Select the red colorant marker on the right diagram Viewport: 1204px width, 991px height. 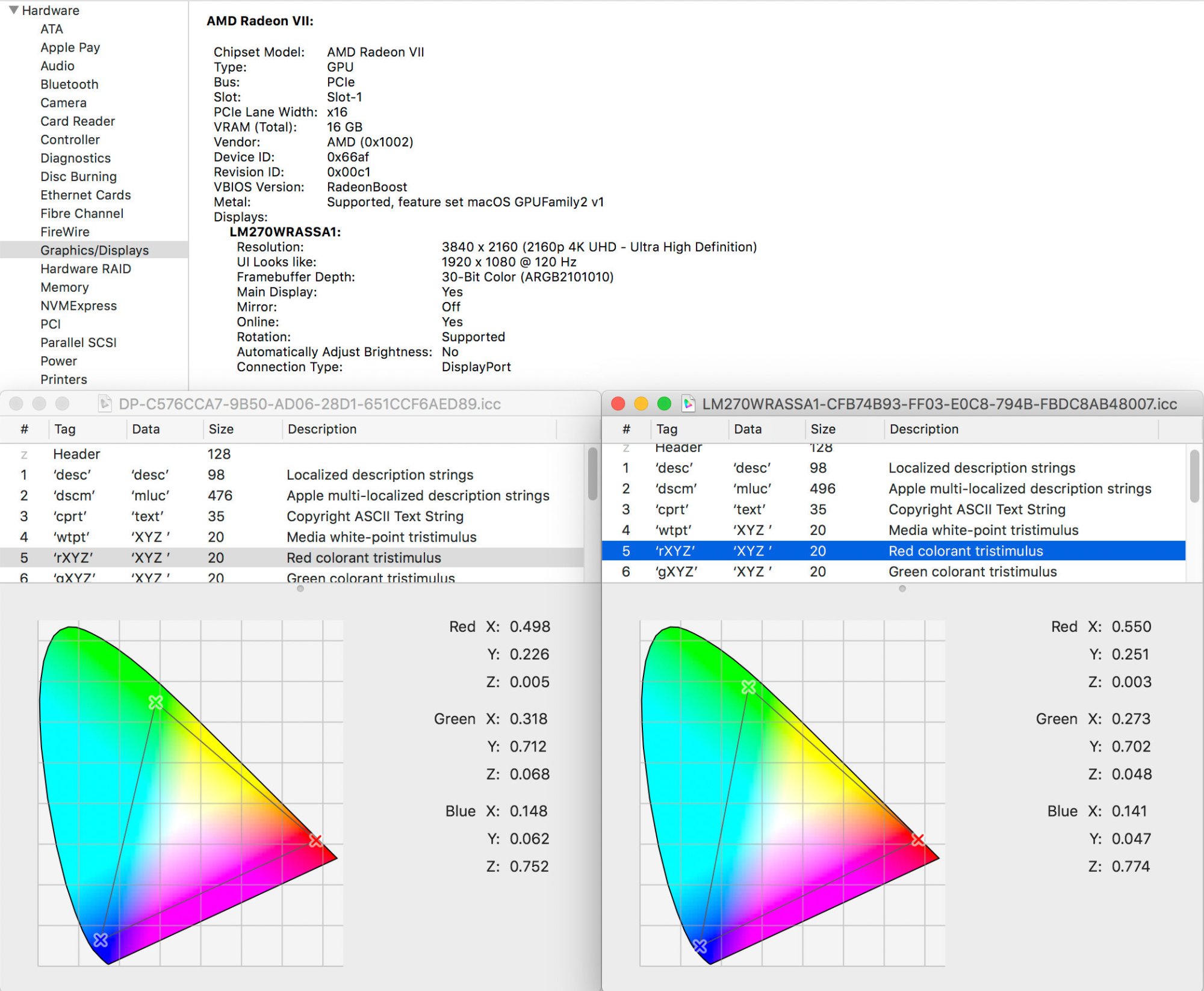(919, 838)
